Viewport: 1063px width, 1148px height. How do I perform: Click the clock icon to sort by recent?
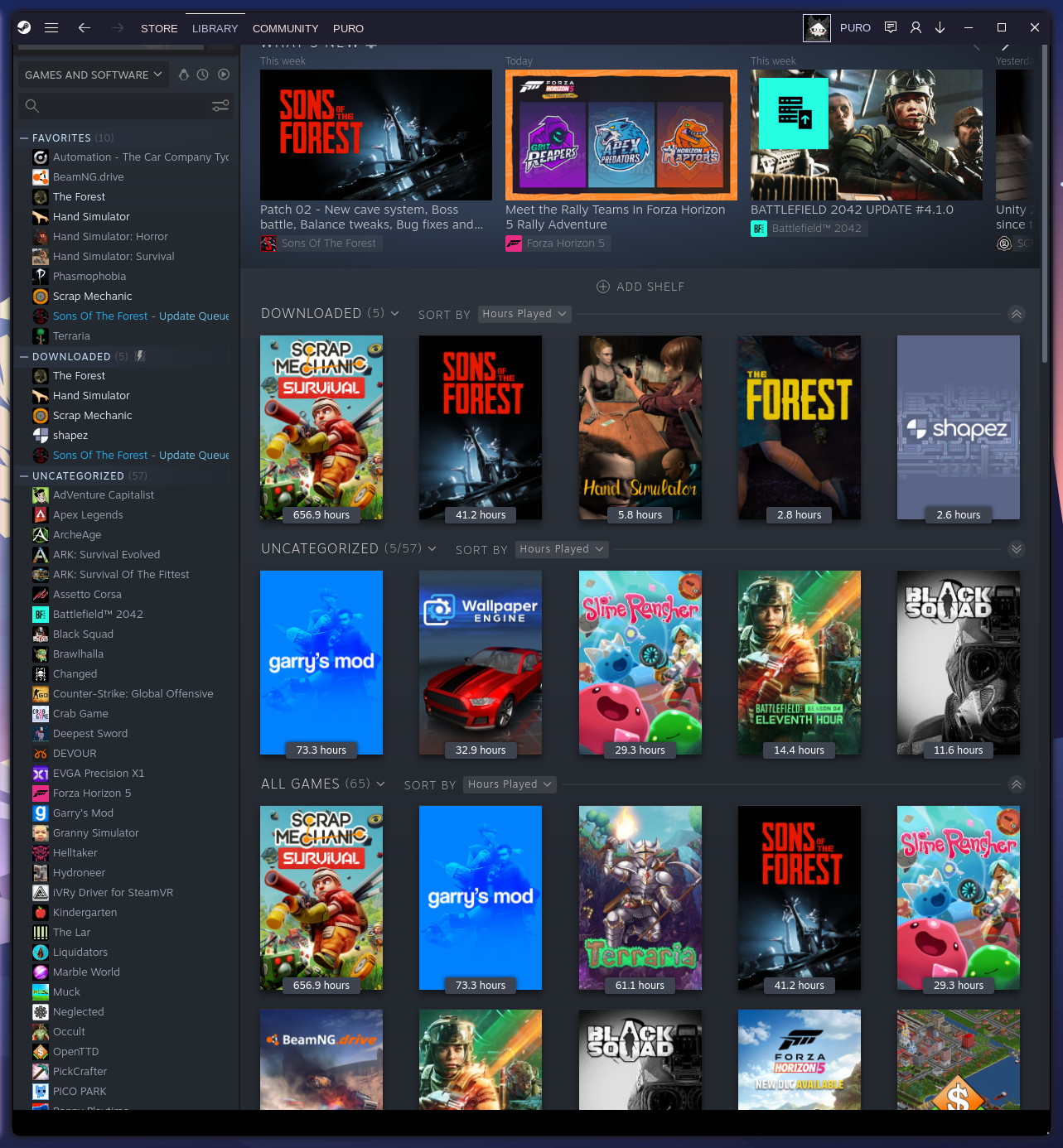[x=202, y=75]
